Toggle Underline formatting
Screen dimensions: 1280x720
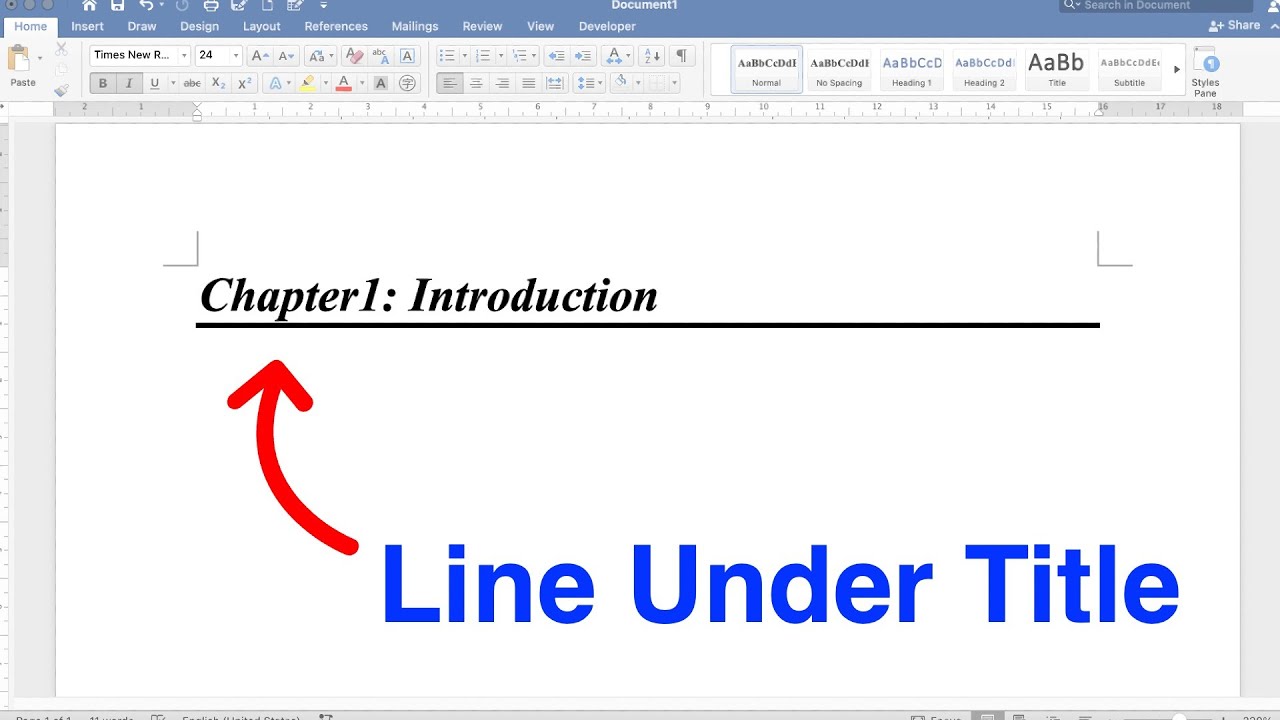click(x=154, y=83)
